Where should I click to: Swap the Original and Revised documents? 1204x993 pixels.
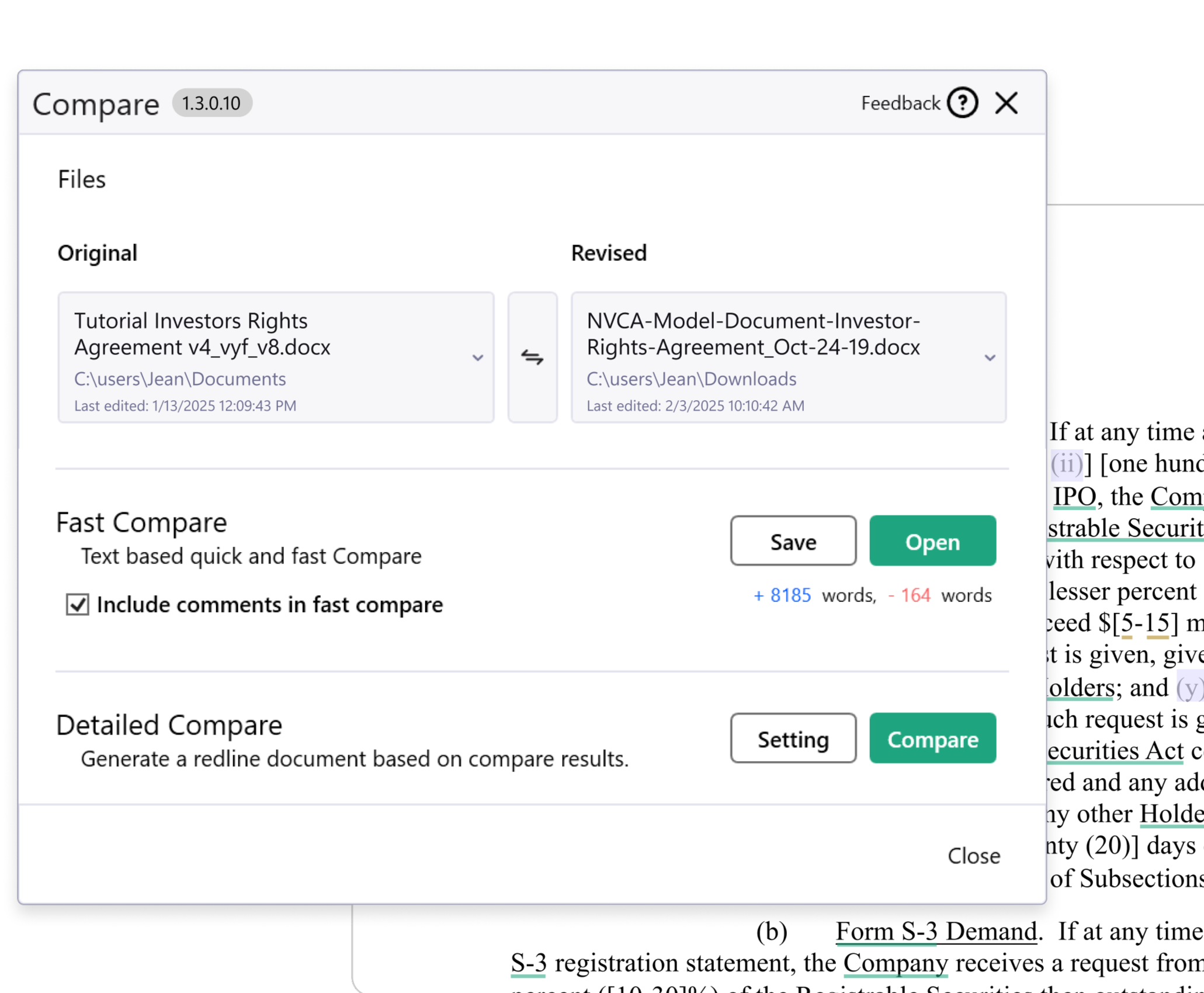[x=532, y=356]
